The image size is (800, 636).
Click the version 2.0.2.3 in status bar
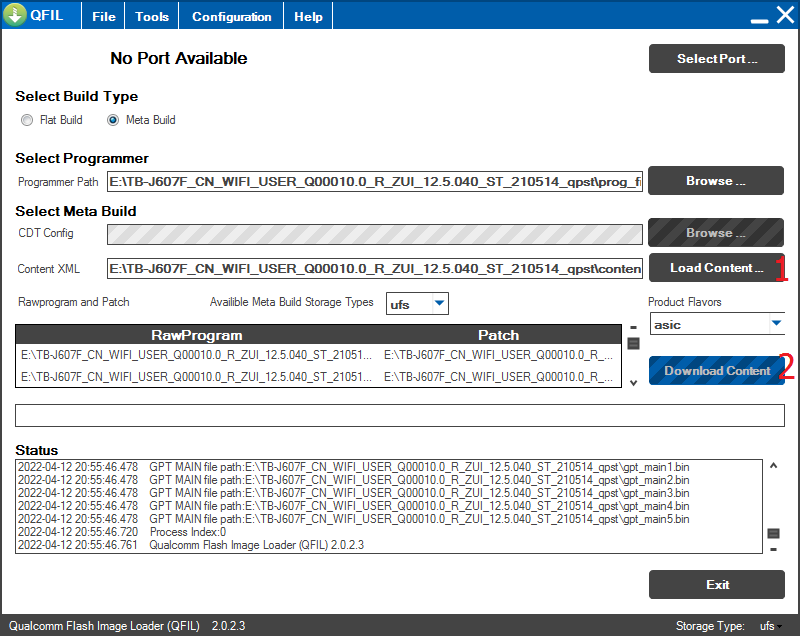point(229,626)
